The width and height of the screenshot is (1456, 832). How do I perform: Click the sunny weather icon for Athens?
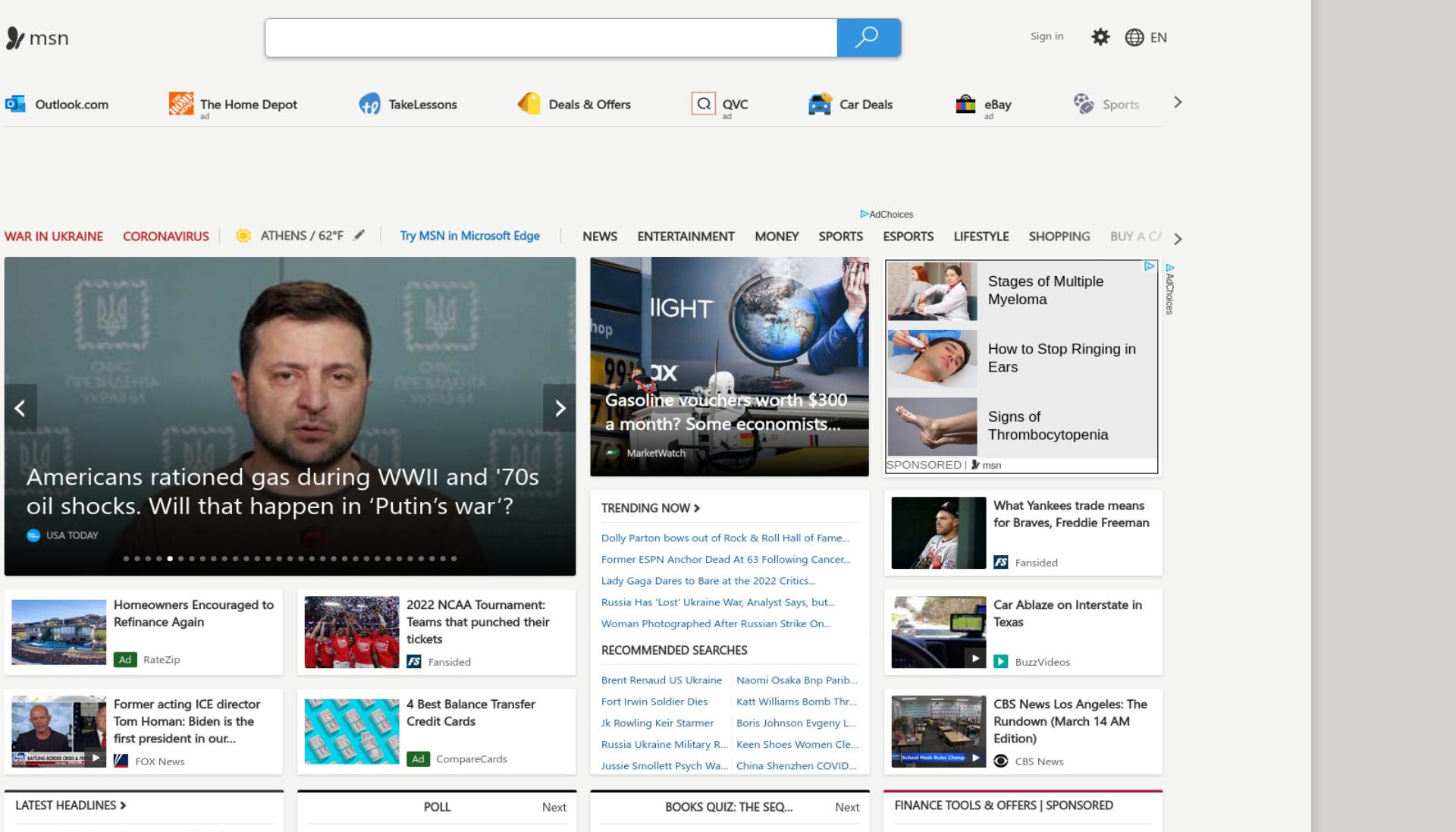243,236
